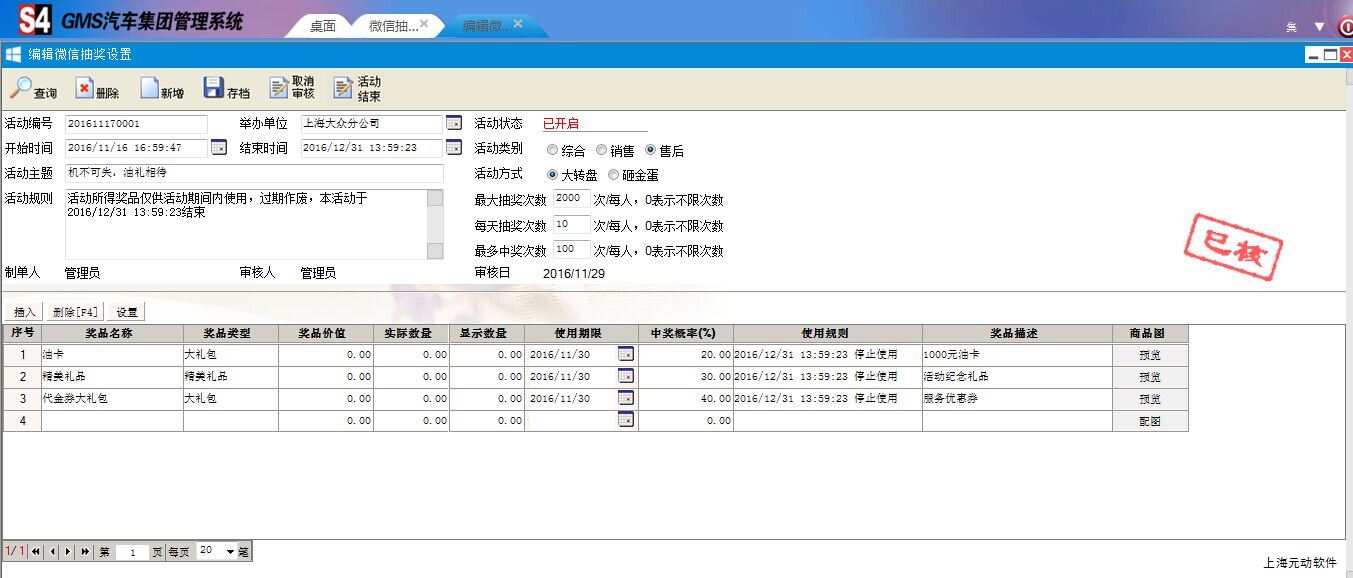Switch to the 桌面 tab
This screenshot has width=1353, height=578.
(x=322, y=26)
